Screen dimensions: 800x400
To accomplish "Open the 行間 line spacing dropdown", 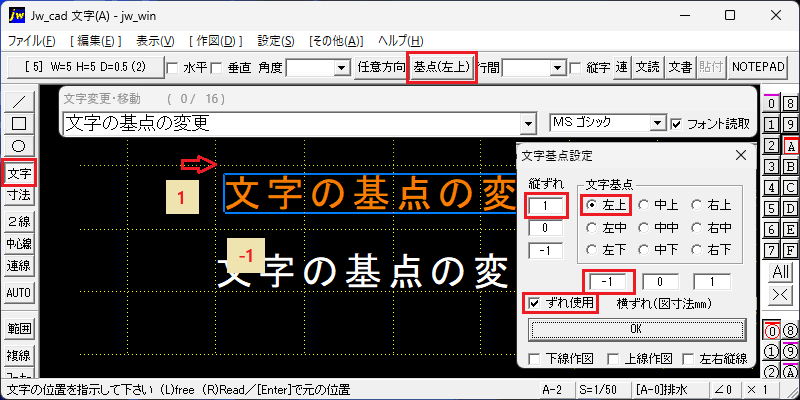I will click(558, 68).
